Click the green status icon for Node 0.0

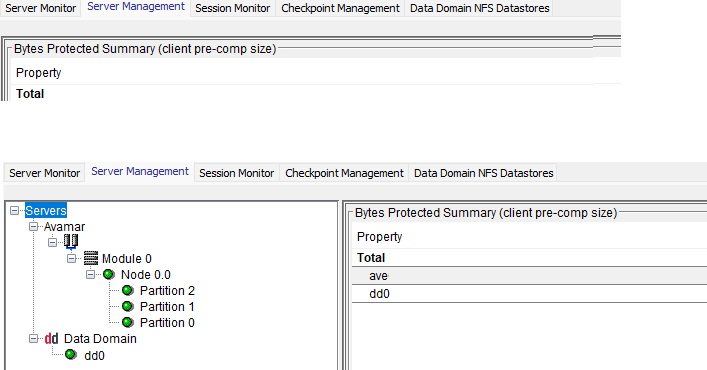point(109,274)
